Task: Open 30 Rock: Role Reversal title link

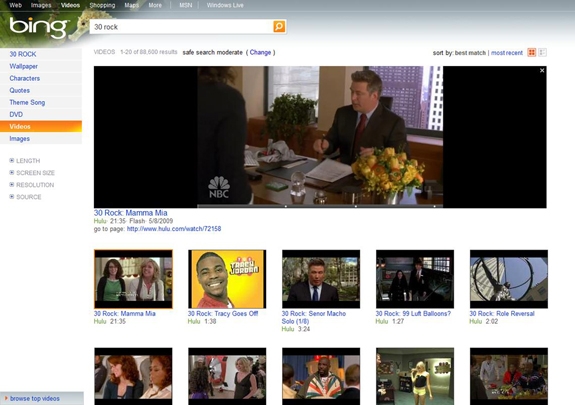Action: point(502,314)
